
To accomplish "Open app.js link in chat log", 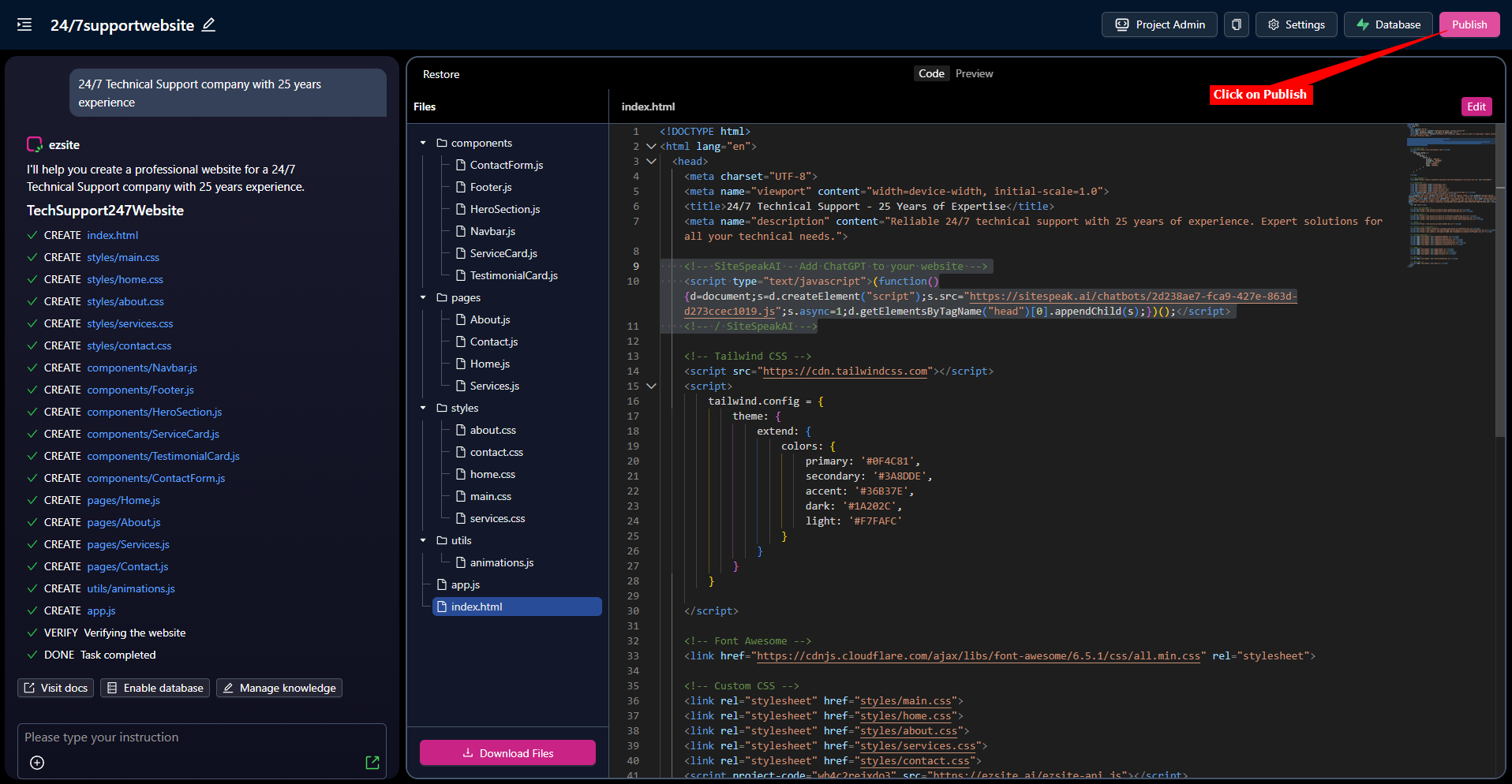I will 101,610.
